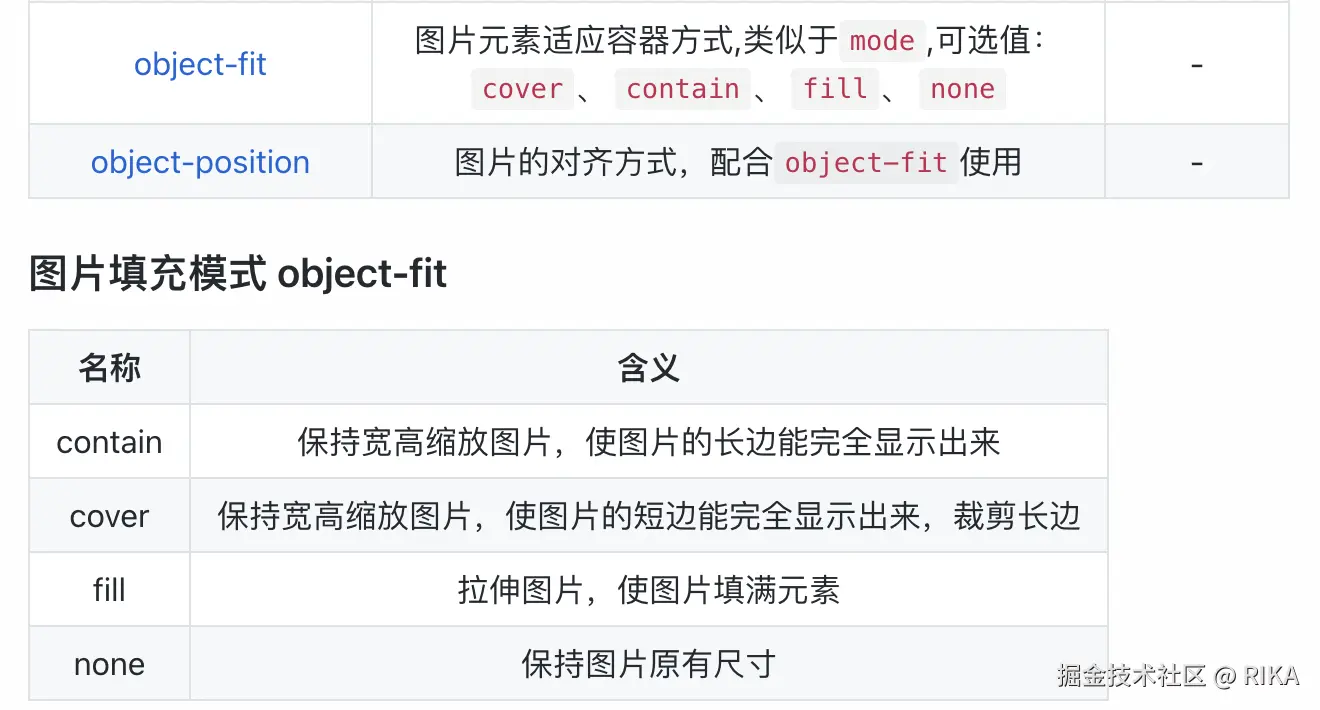
Task: Select the contain table row name
Action: 110,442
